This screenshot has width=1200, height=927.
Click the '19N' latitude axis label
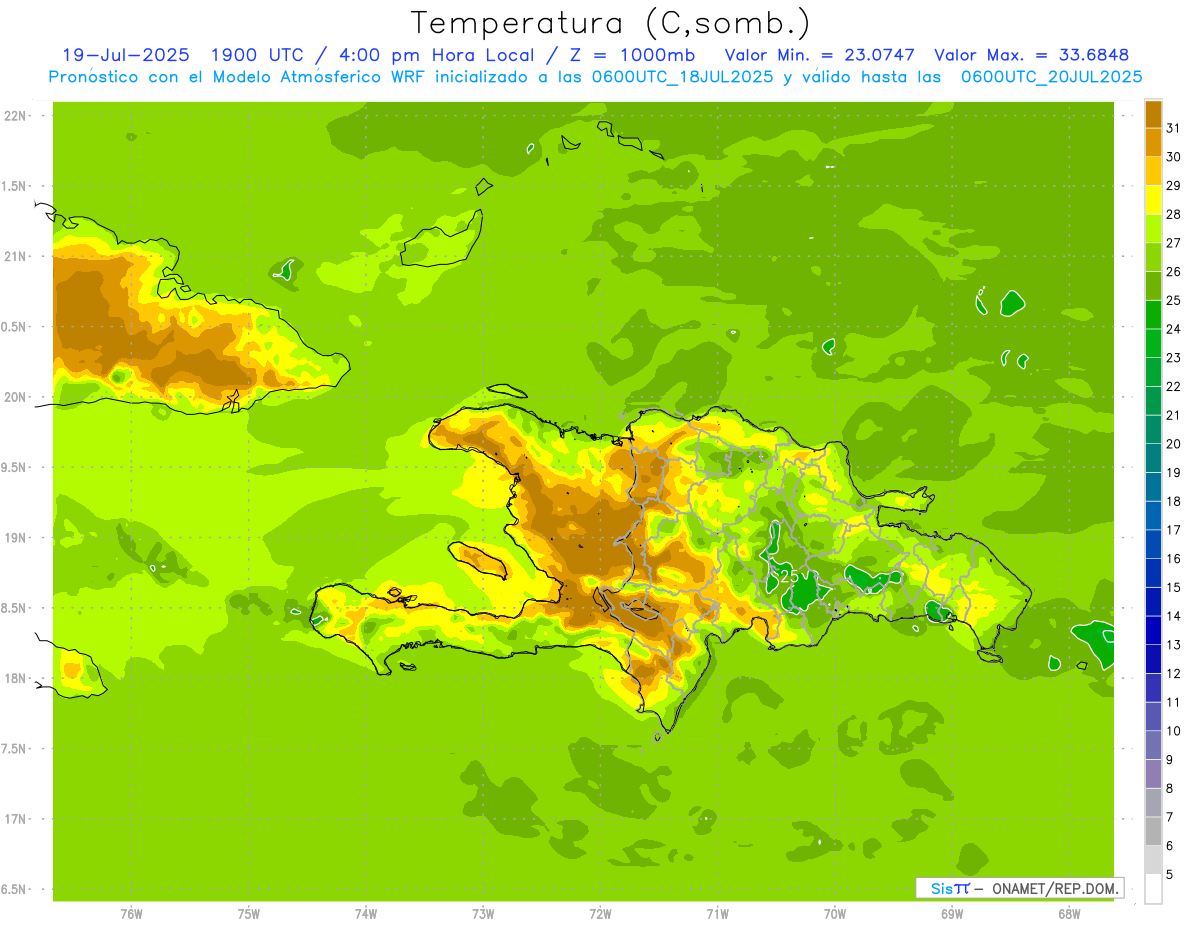pyautogui.click(x=15, y=537)
